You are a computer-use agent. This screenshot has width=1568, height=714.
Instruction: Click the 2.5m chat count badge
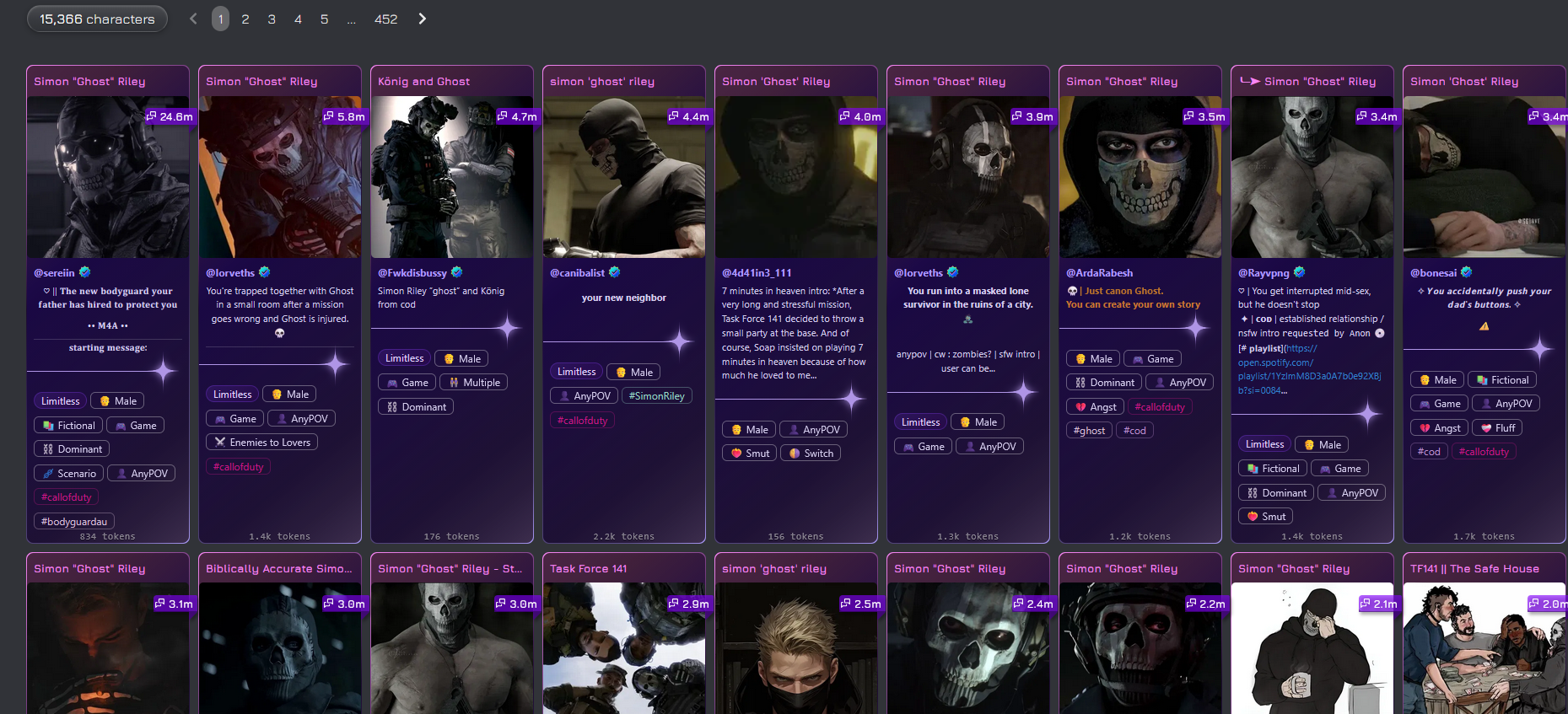861,604
